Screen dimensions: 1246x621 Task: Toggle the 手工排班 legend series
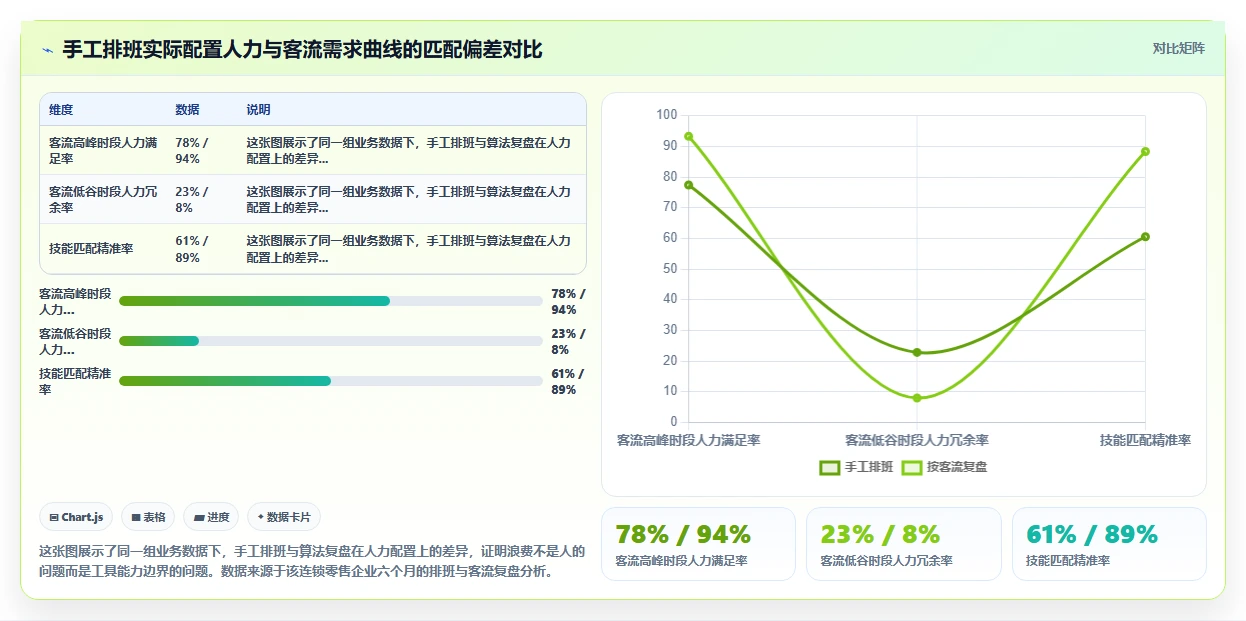point(856,467)
